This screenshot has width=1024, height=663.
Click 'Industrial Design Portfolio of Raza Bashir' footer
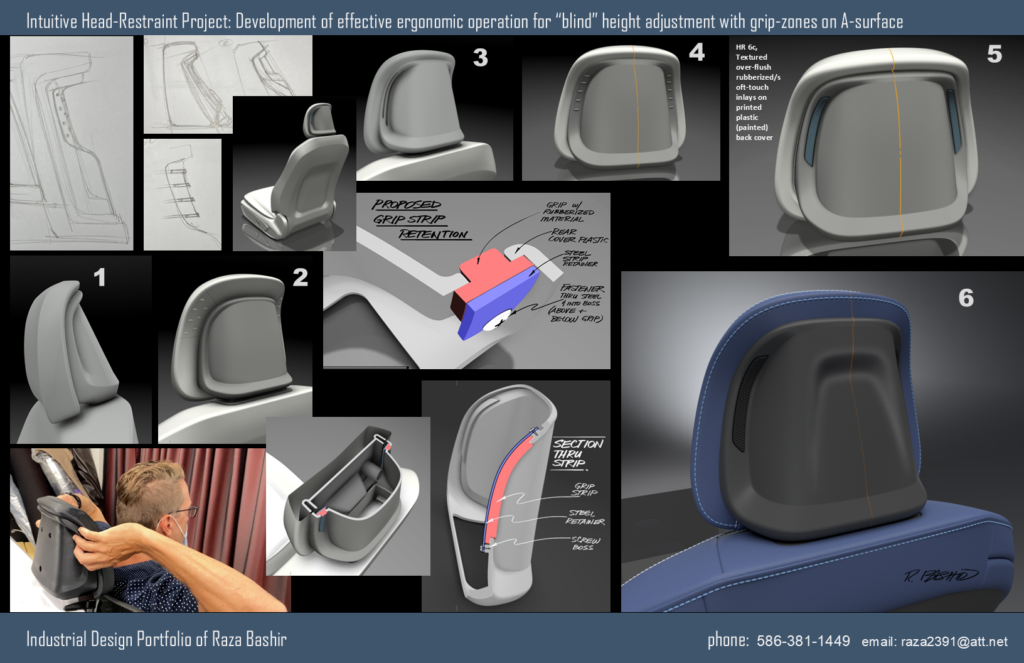coord(157,641)
